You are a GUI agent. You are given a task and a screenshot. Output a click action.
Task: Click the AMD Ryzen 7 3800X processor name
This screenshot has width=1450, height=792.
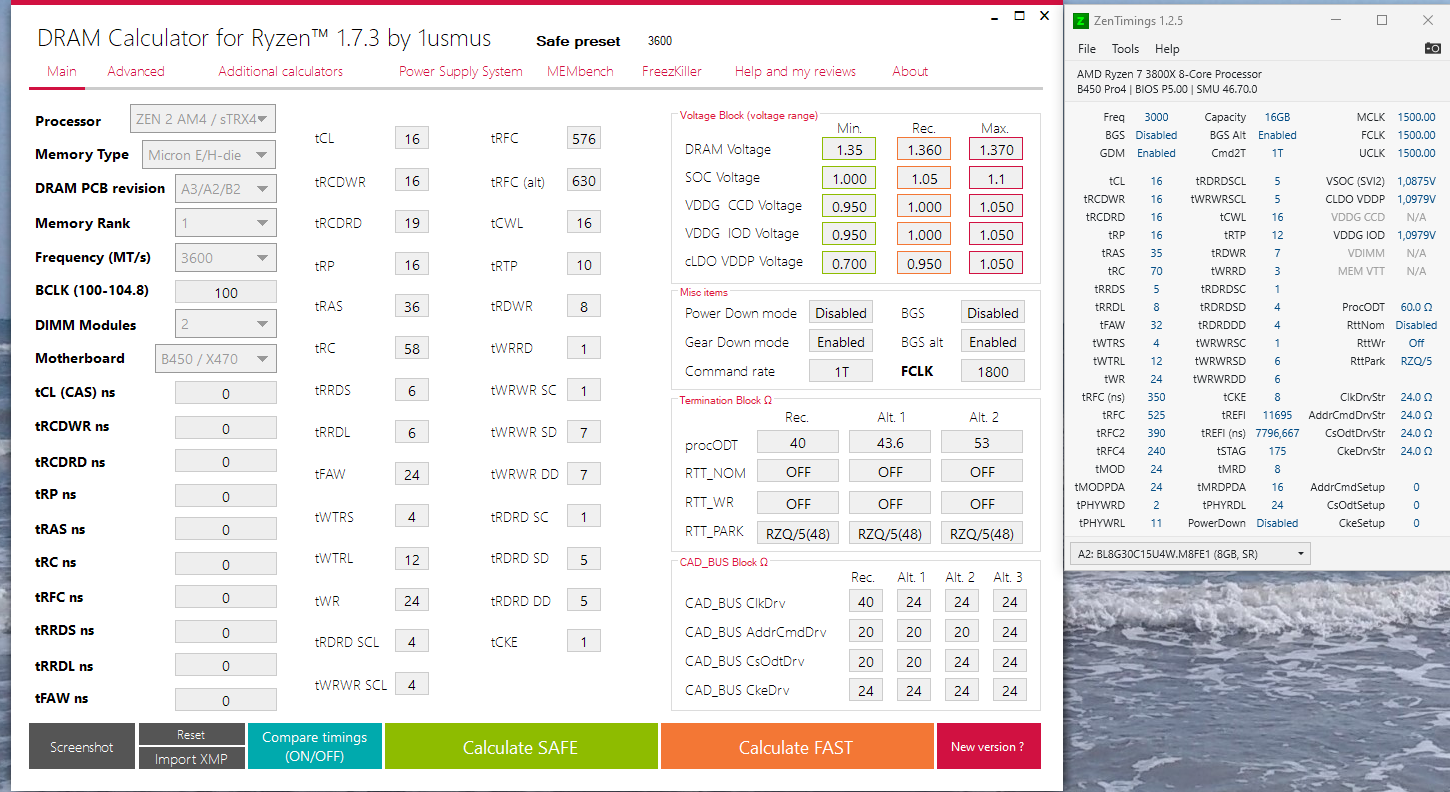1169,74
